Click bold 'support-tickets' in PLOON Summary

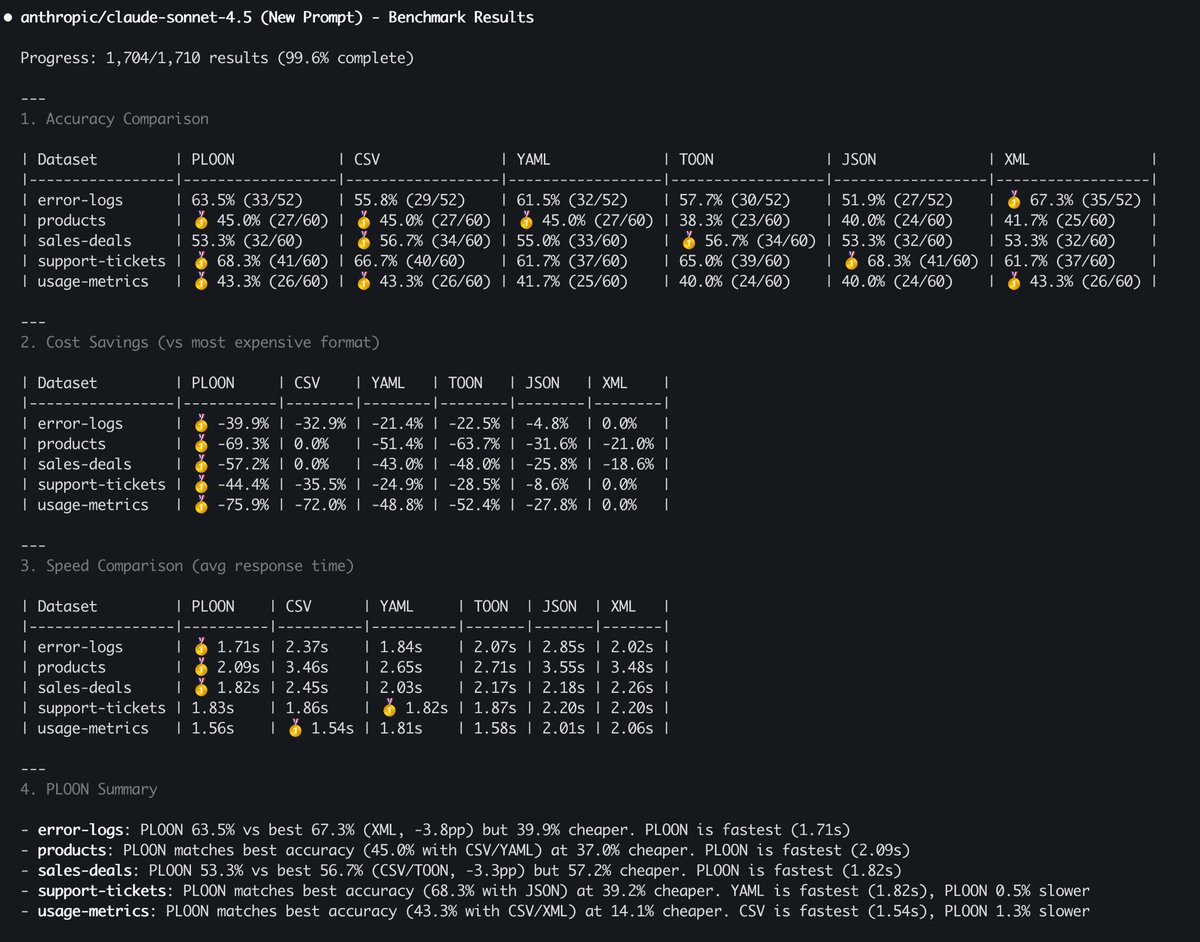coord(102,890)
